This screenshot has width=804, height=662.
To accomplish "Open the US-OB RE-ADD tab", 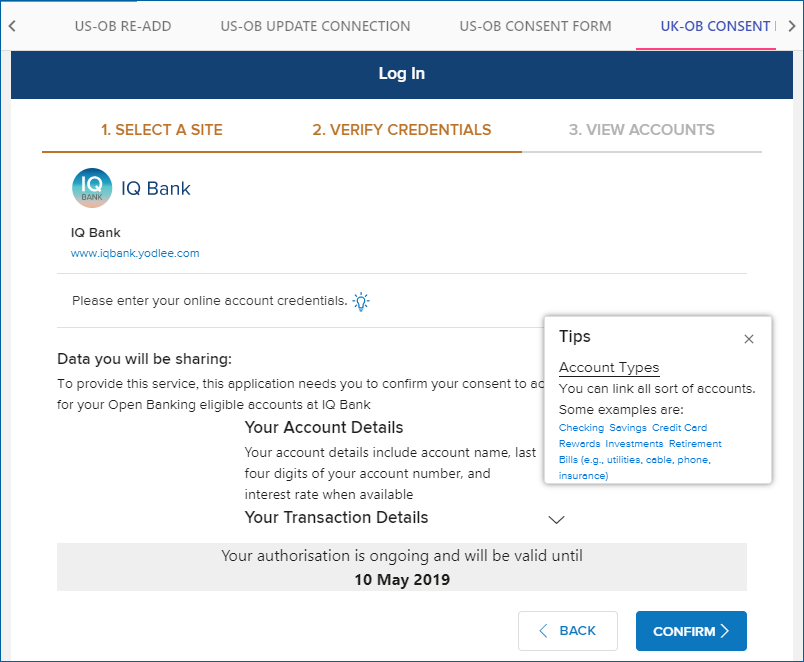I will [x=123, y=26].
